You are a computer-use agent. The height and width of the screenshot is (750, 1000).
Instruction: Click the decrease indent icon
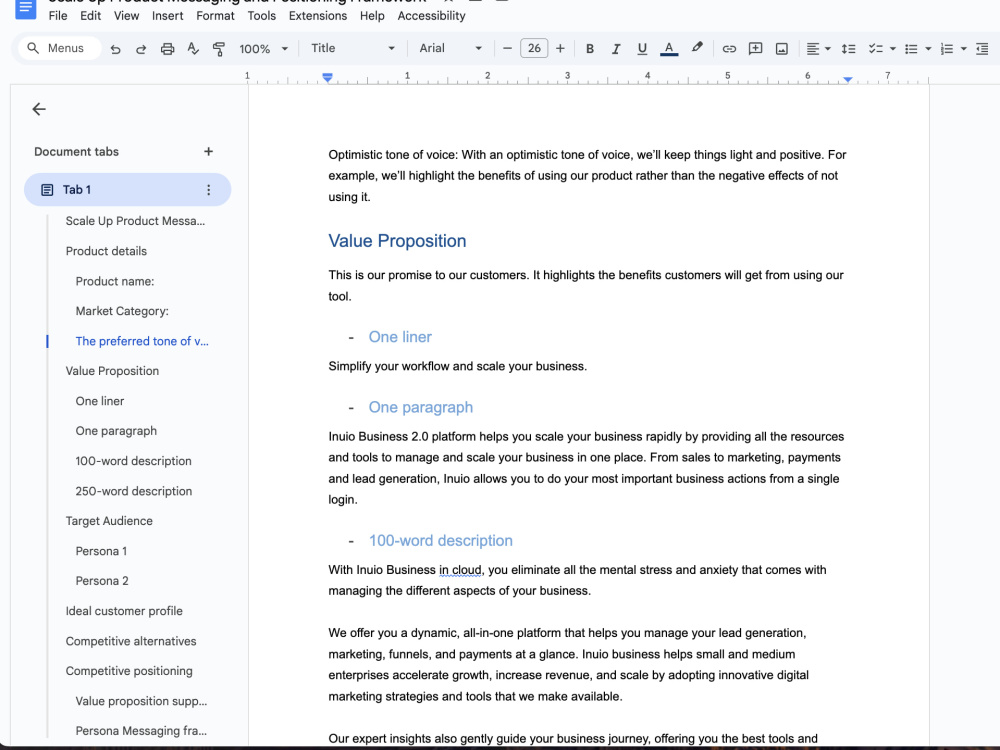tap(982, 49)
